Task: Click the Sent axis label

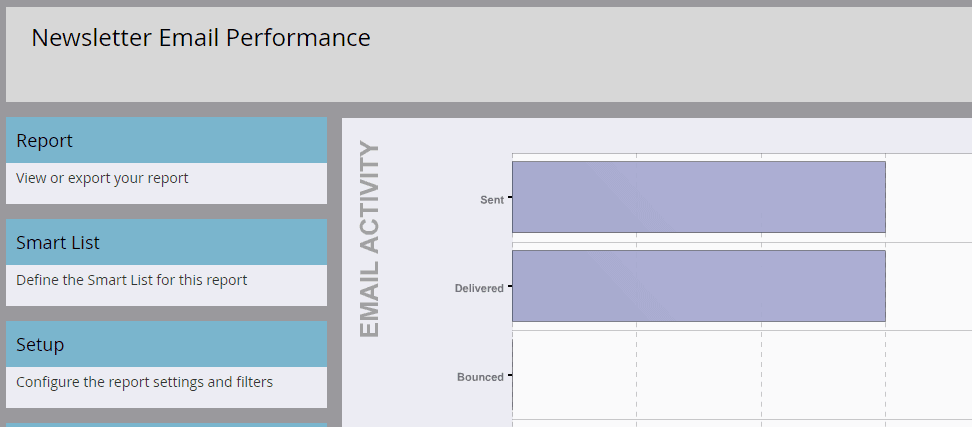Action: (x=492, y=200)
